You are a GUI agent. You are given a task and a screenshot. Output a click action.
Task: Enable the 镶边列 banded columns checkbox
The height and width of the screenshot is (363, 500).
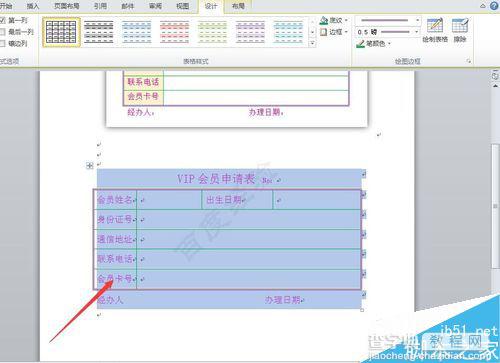pyautogui.click(x=3, y=43)
